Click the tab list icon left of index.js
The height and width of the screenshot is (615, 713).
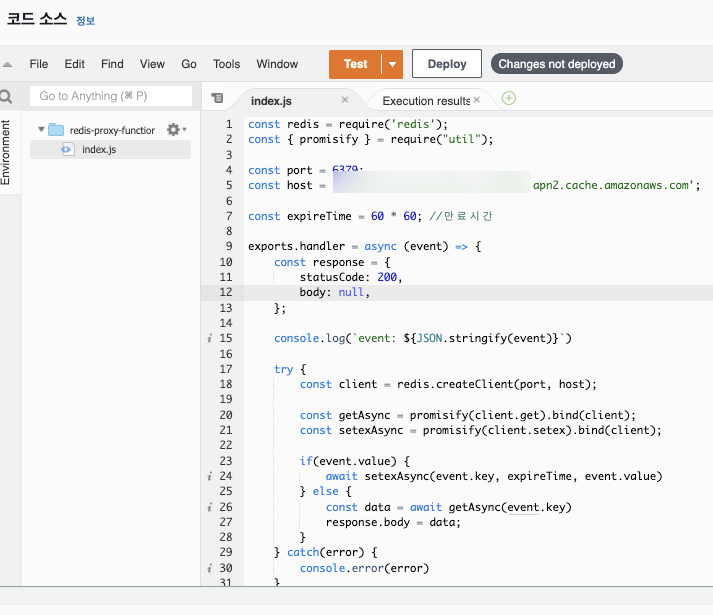point(217,99)
